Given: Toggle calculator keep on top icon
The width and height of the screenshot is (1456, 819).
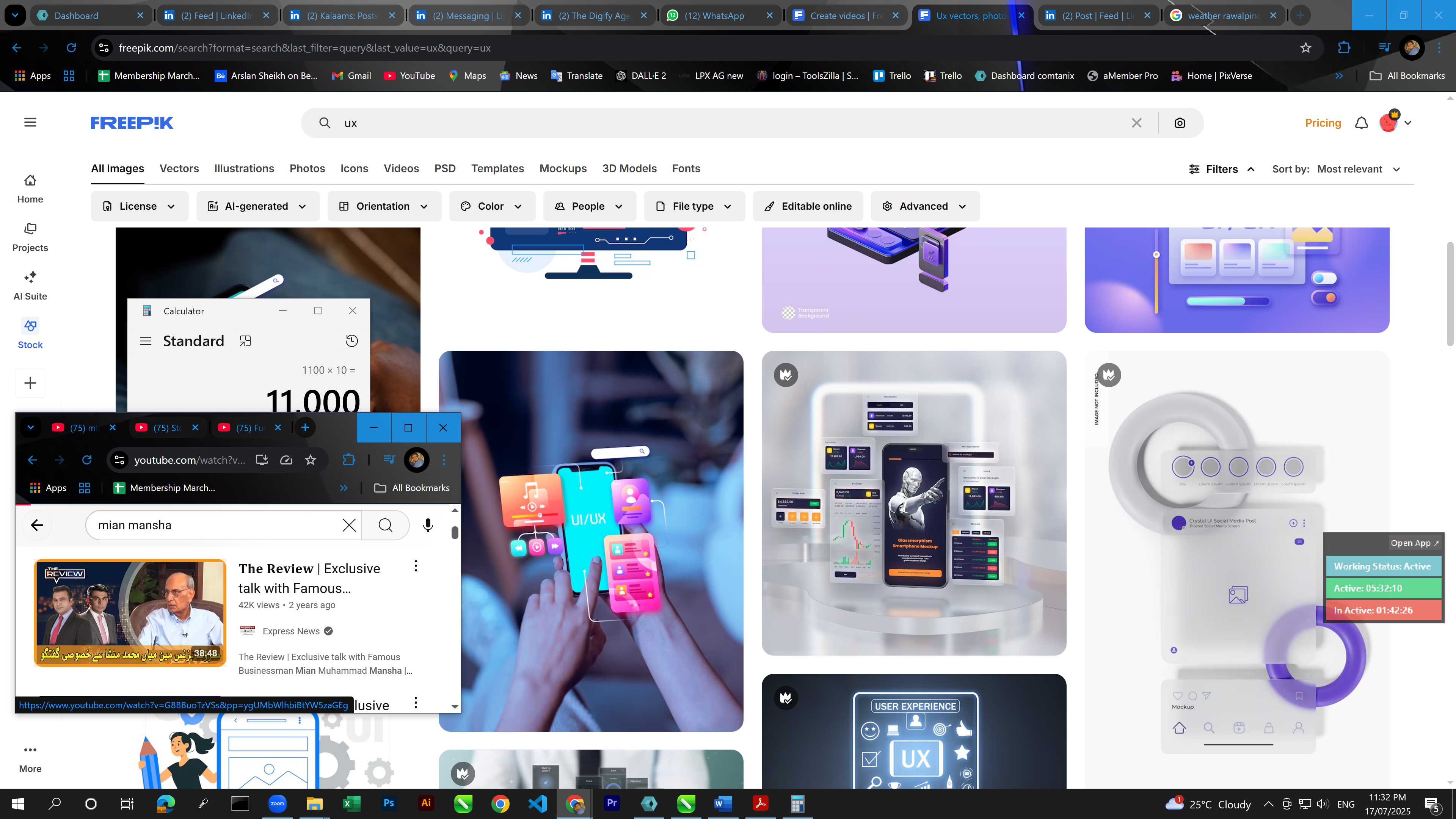Looking at the screenshot, I should [x=245, y=341].
